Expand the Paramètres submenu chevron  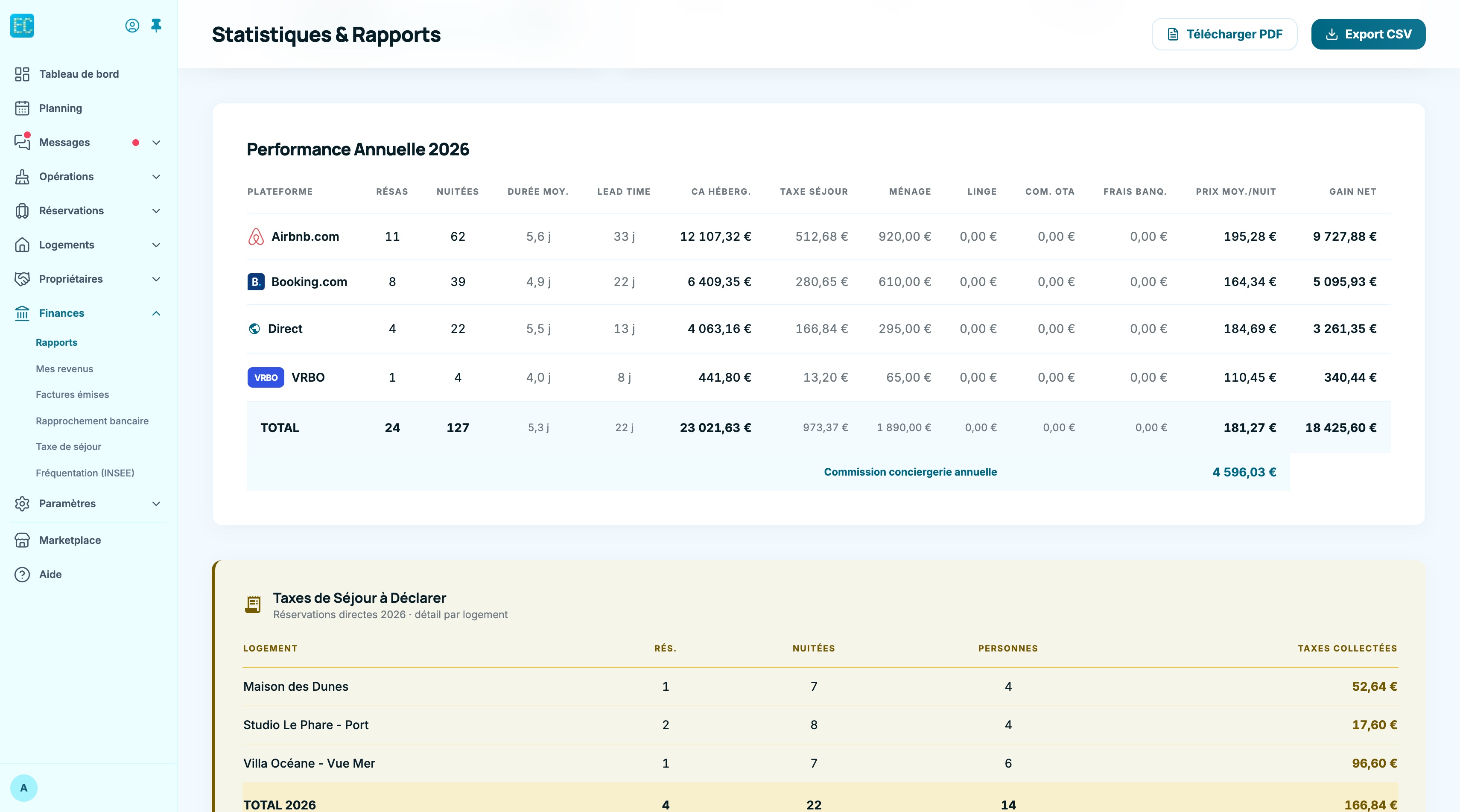(156, 504)
